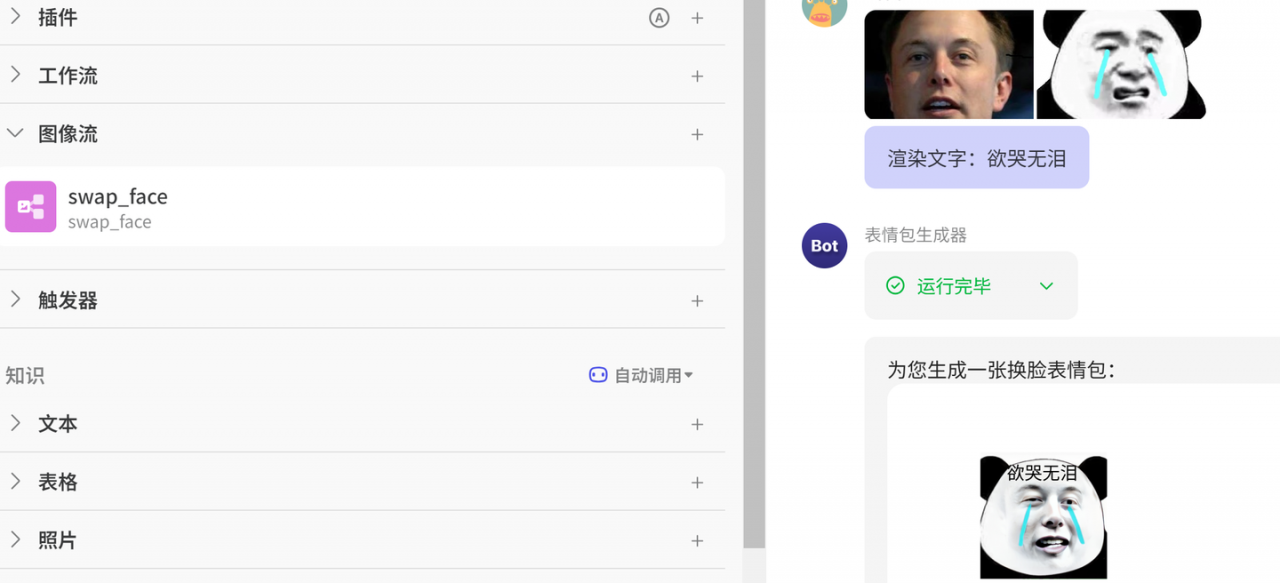Open the generated 欲哭无泪 meme image
The width and height of the screenshot is (1280, 583).
tap(1044, 517)
